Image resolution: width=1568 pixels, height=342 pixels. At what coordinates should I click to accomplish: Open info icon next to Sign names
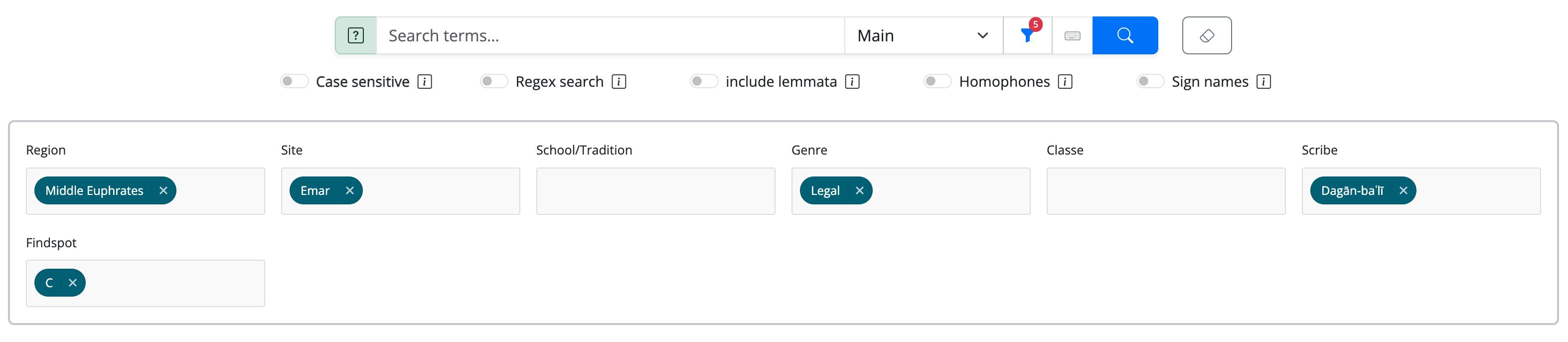tap(1263, 82)
